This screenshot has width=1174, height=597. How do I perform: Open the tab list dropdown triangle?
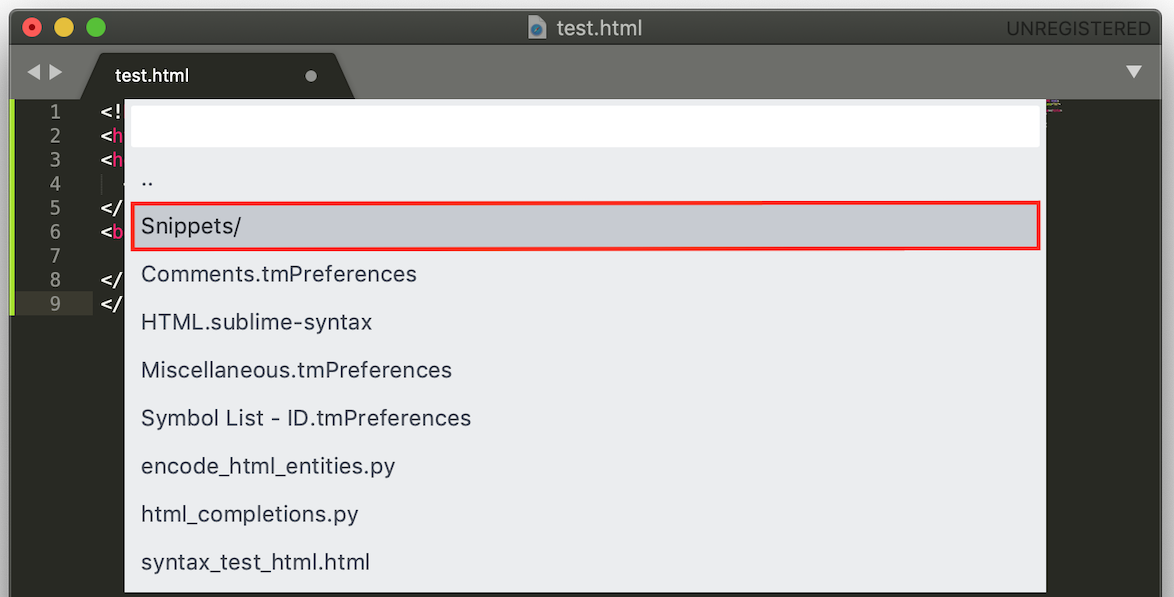coord(1134,72)
